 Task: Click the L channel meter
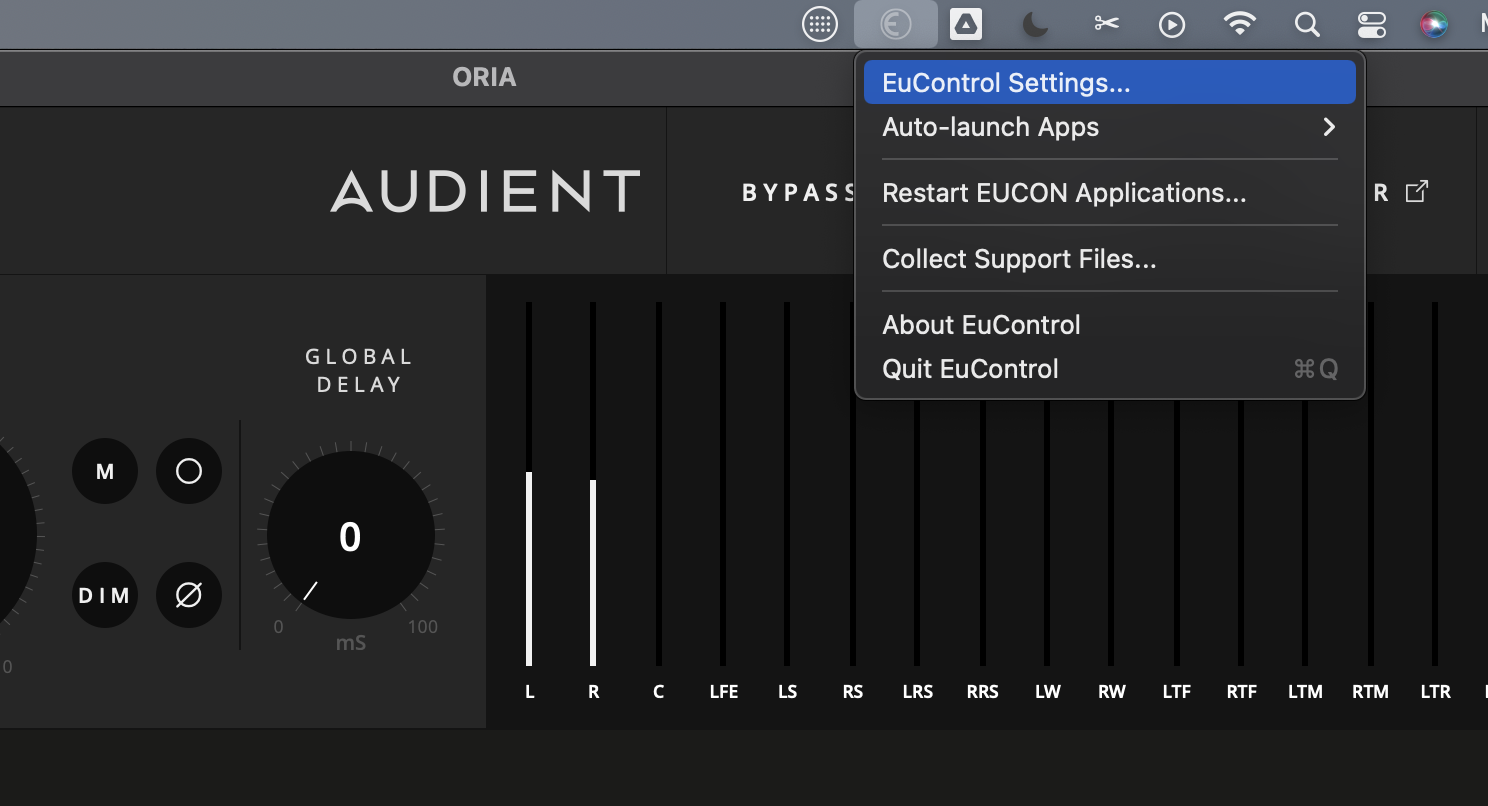[x=529, y=484]
